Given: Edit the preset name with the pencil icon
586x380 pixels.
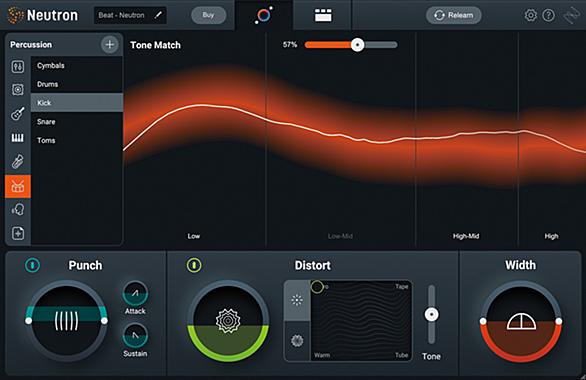Looking at the screenshot, I should click(158, 15).
